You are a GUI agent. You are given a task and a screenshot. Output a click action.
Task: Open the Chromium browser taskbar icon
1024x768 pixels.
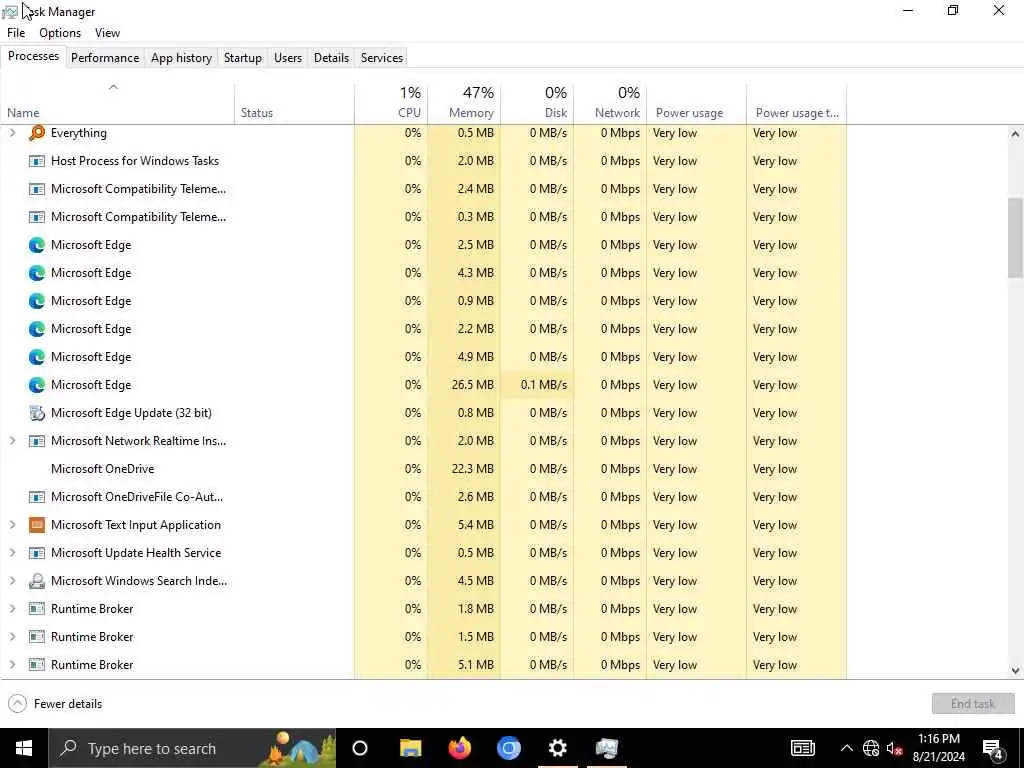point(509,748)
